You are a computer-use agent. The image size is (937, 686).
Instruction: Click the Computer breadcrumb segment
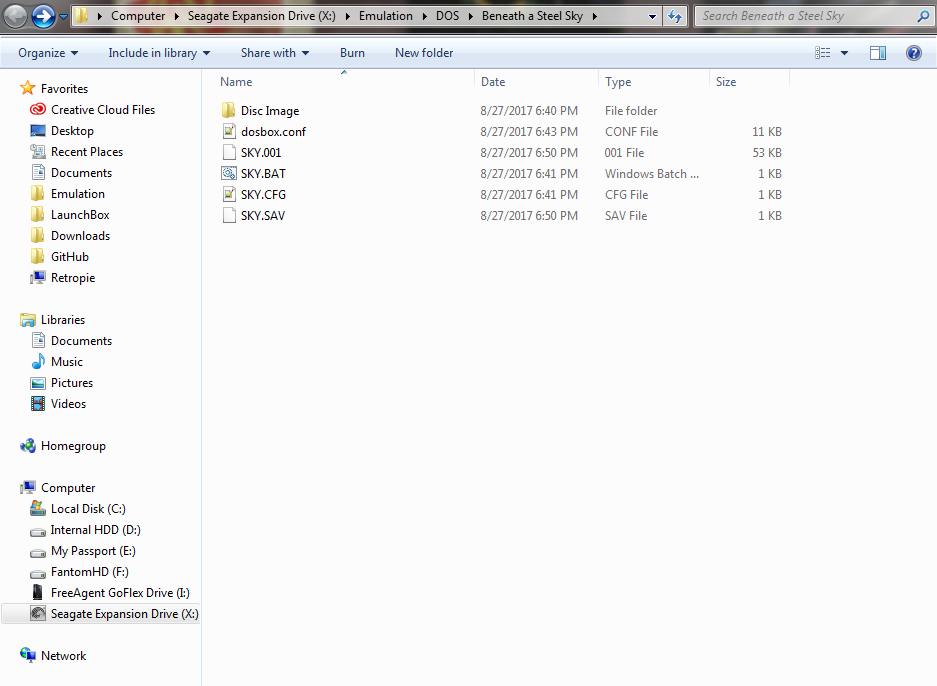coord(138,16)
